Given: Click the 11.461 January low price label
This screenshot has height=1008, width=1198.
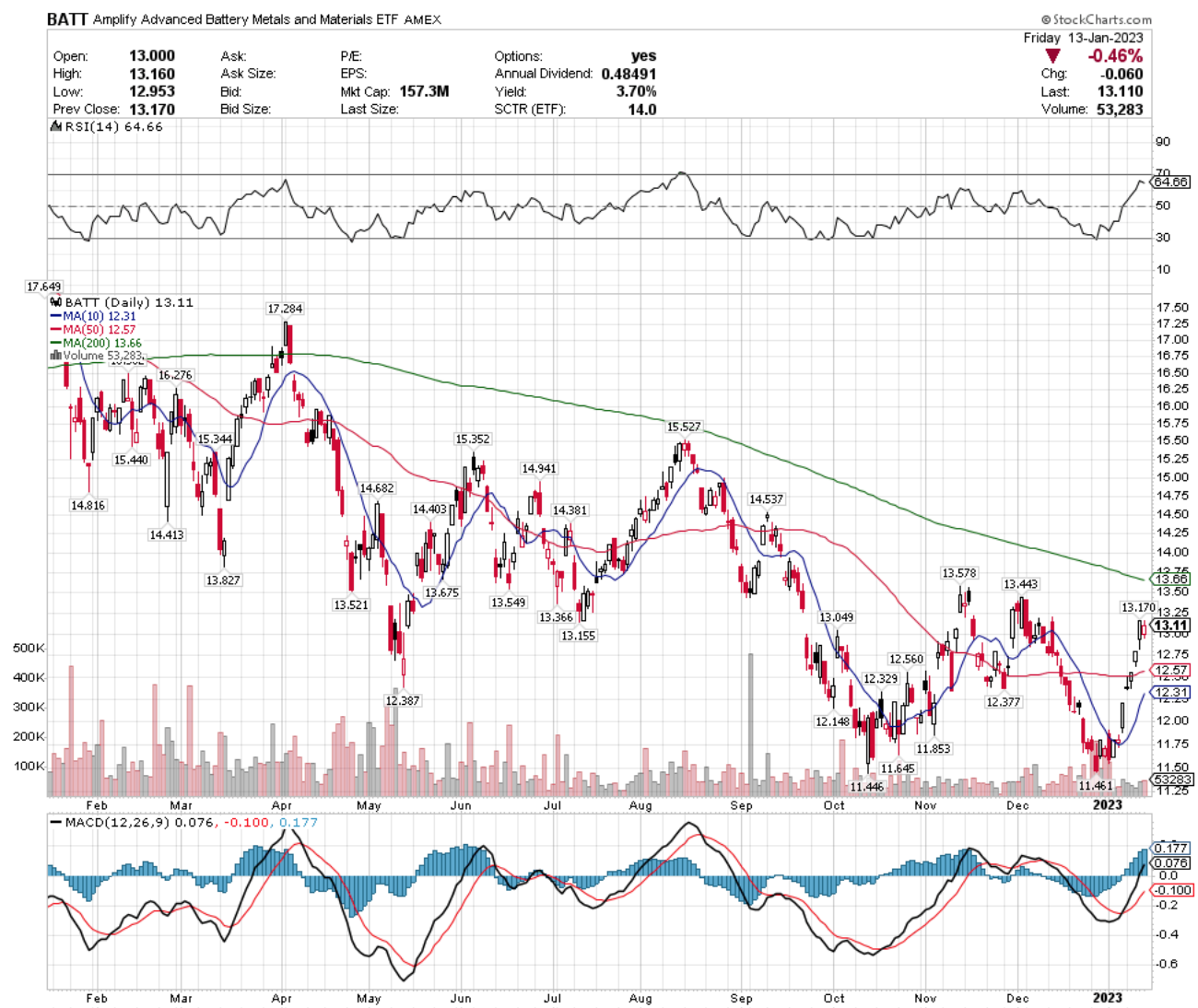Looking at the screenshot, I should tap(1096, 785).
